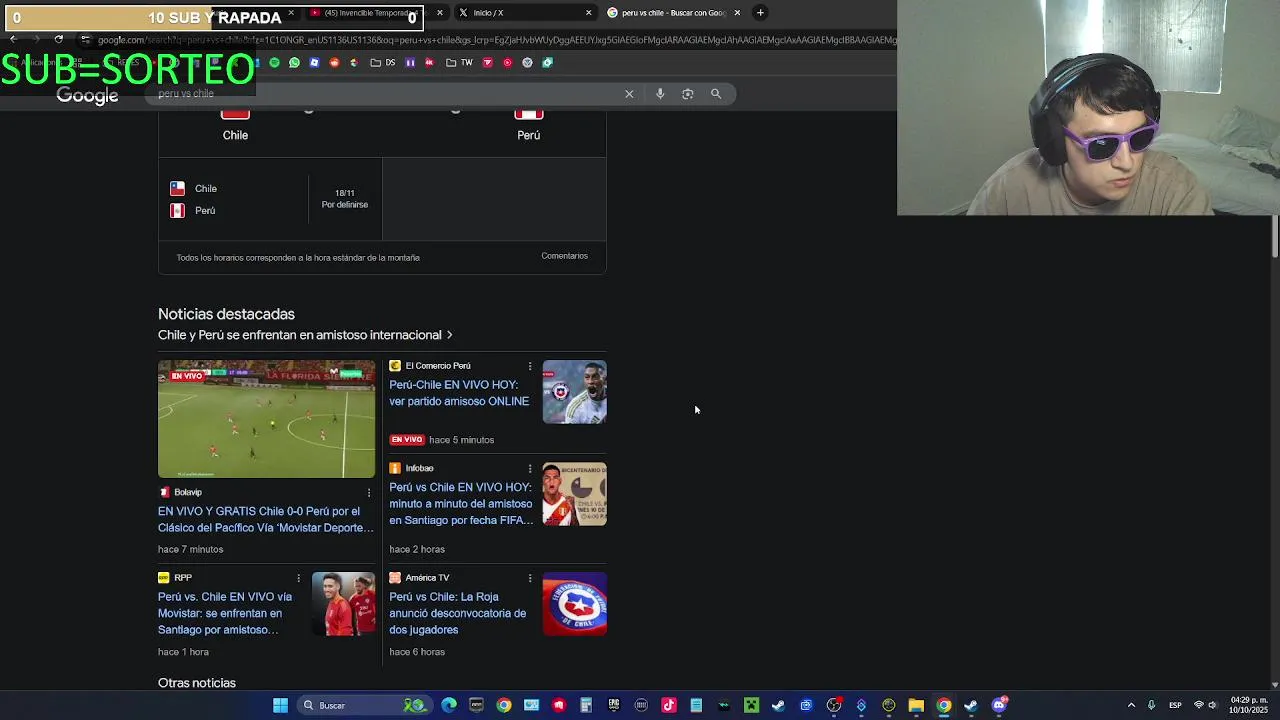Open the first Chrome icon in the taskbar
The width and height of the screenshot is (1280, 720).
[504, 705]
